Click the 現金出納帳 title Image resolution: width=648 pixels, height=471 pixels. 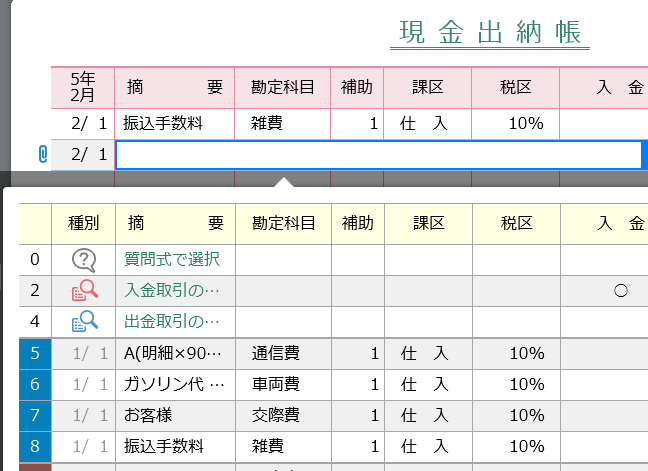[x=490, y=33]
